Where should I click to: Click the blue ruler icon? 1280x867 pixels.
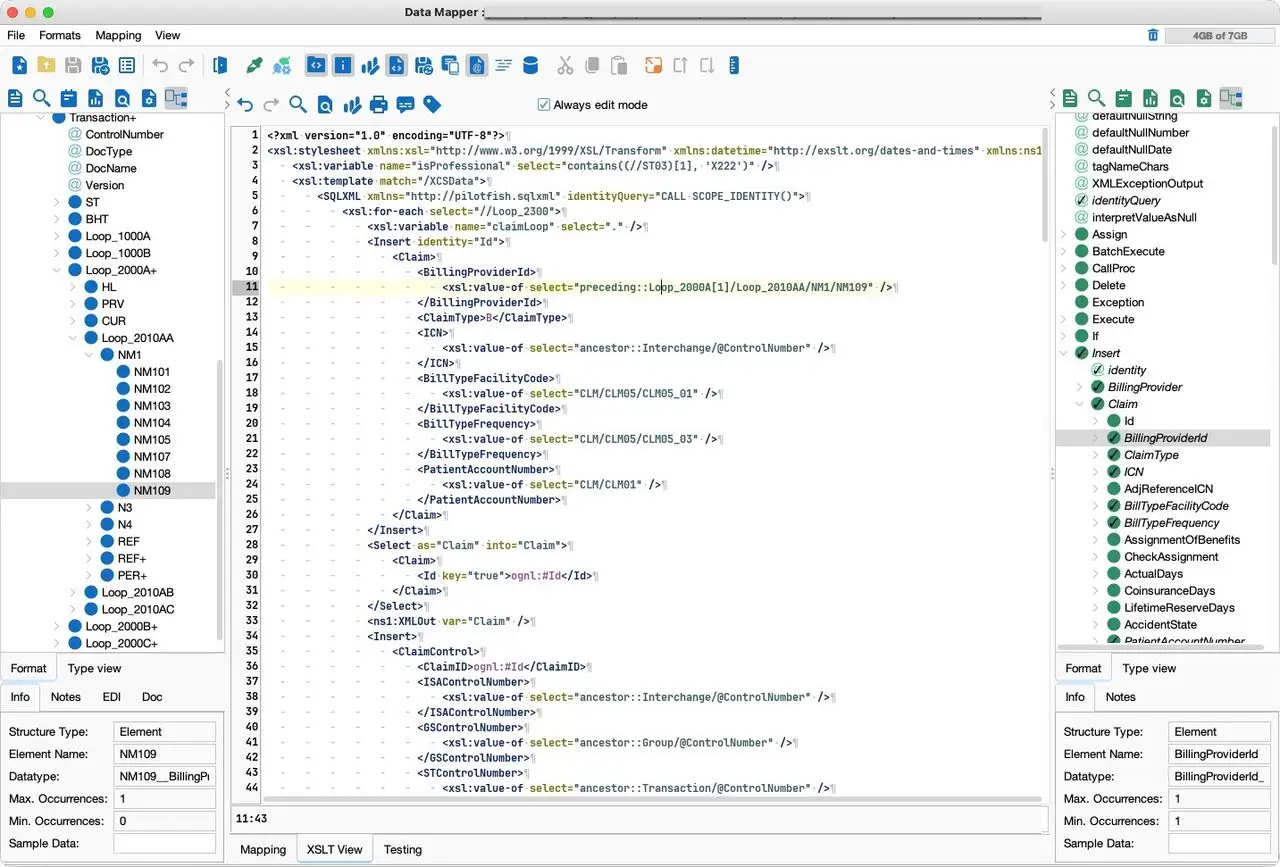pos(734,66)
